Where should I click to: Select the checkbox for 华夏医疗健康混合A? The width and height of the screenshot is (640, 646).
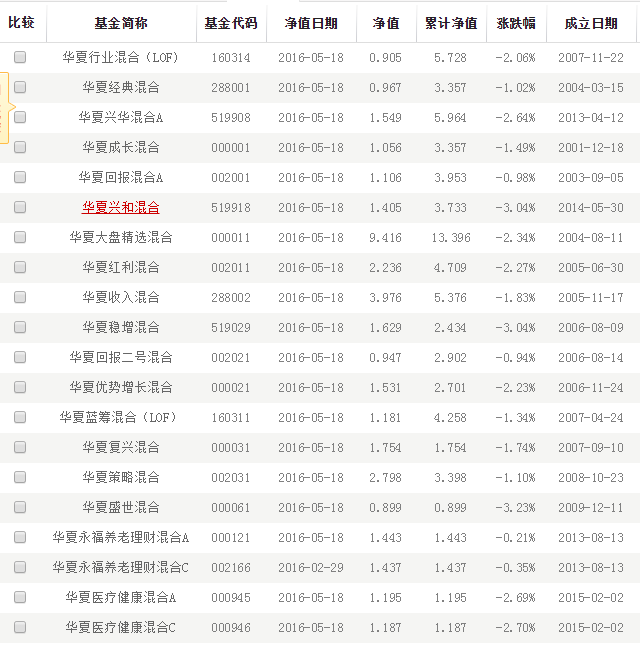tap(20, 597)
